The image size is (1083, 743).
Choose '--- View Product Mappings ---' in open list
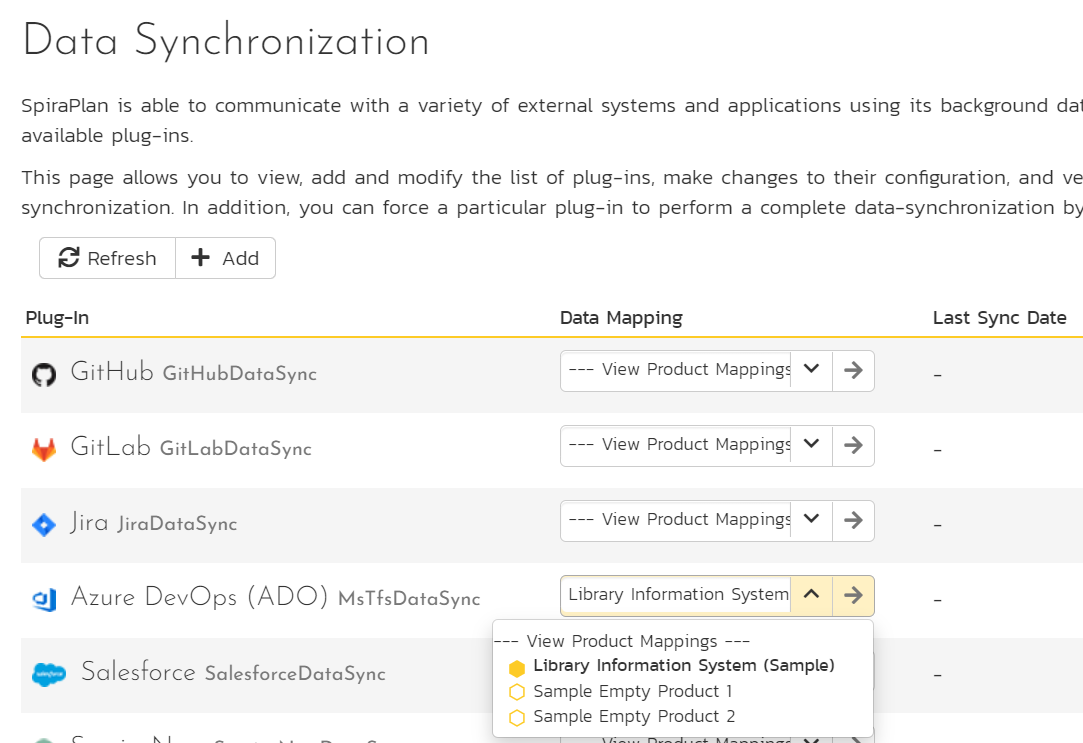pos(622,641)
